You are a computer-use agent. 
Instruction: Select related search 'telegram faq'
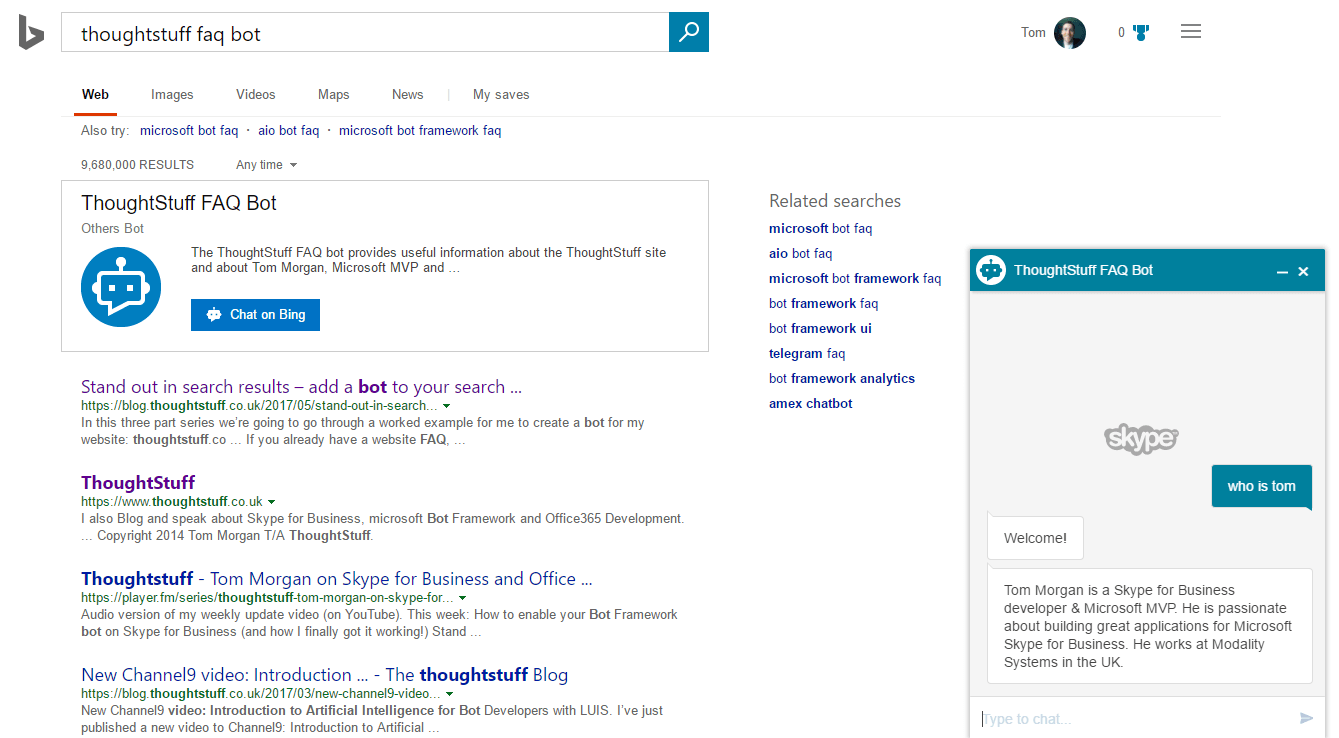[x=807, y=354]
